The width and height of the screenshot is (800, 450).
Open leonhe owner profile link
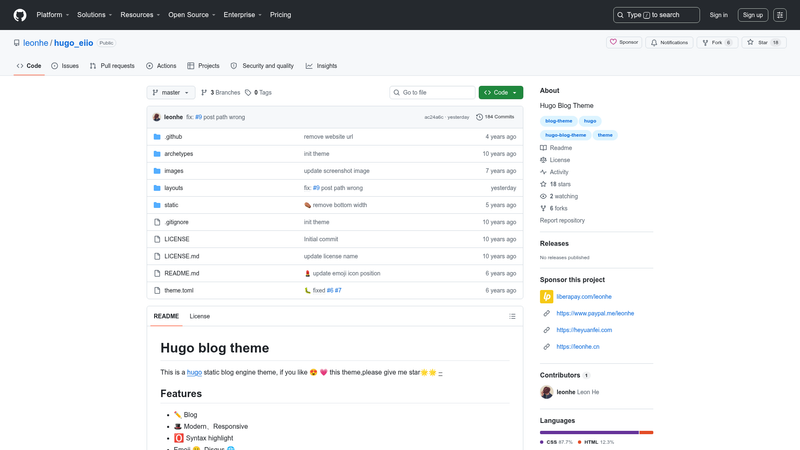point(36,43)
